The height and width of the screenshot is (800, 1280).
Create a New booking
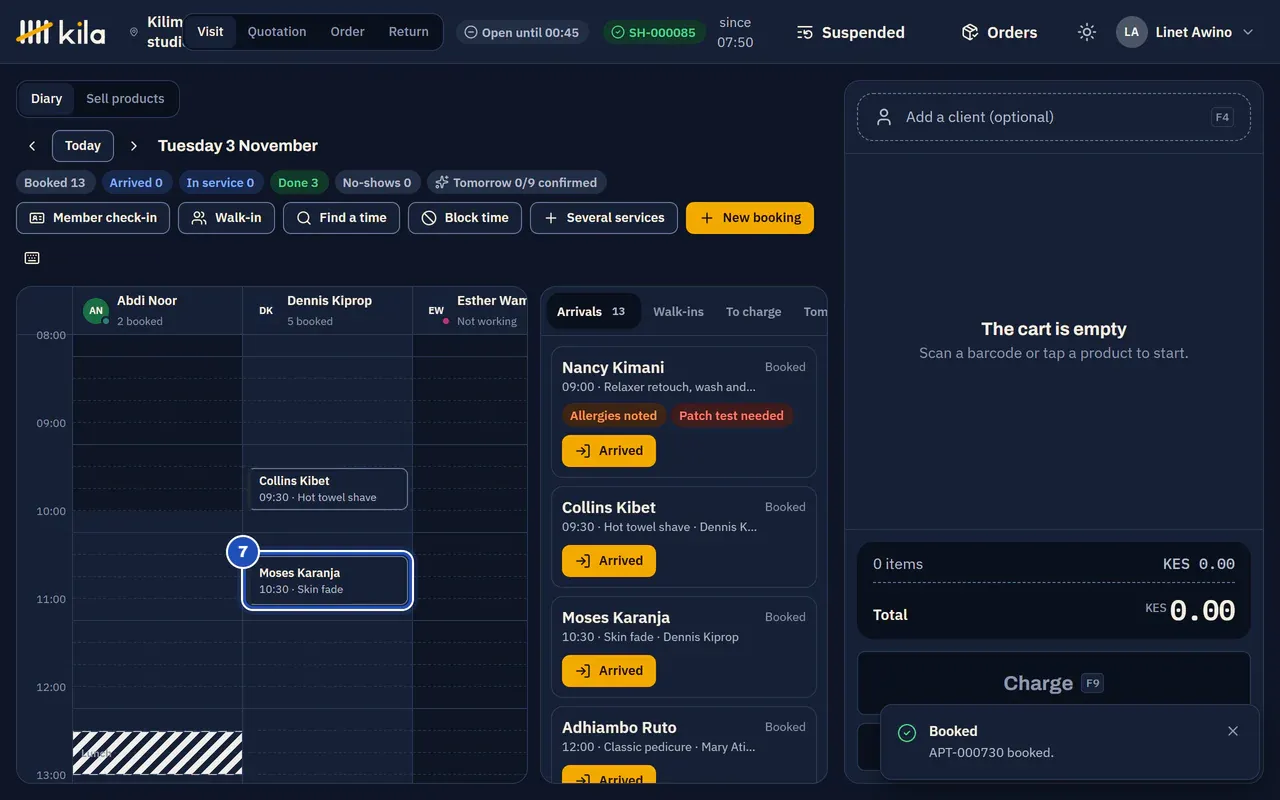(750, 218)
